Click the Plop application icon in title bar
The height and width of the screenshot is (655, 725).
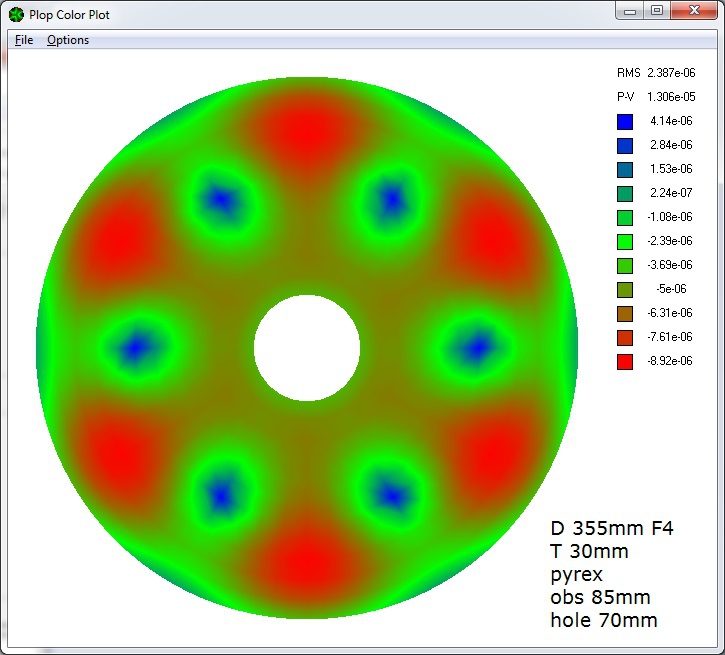[16, 15]
